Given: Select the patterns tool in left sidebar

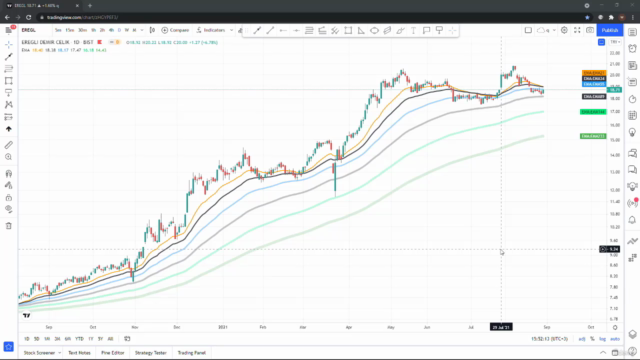Looking at the screenshot, I should pos(9,105).
